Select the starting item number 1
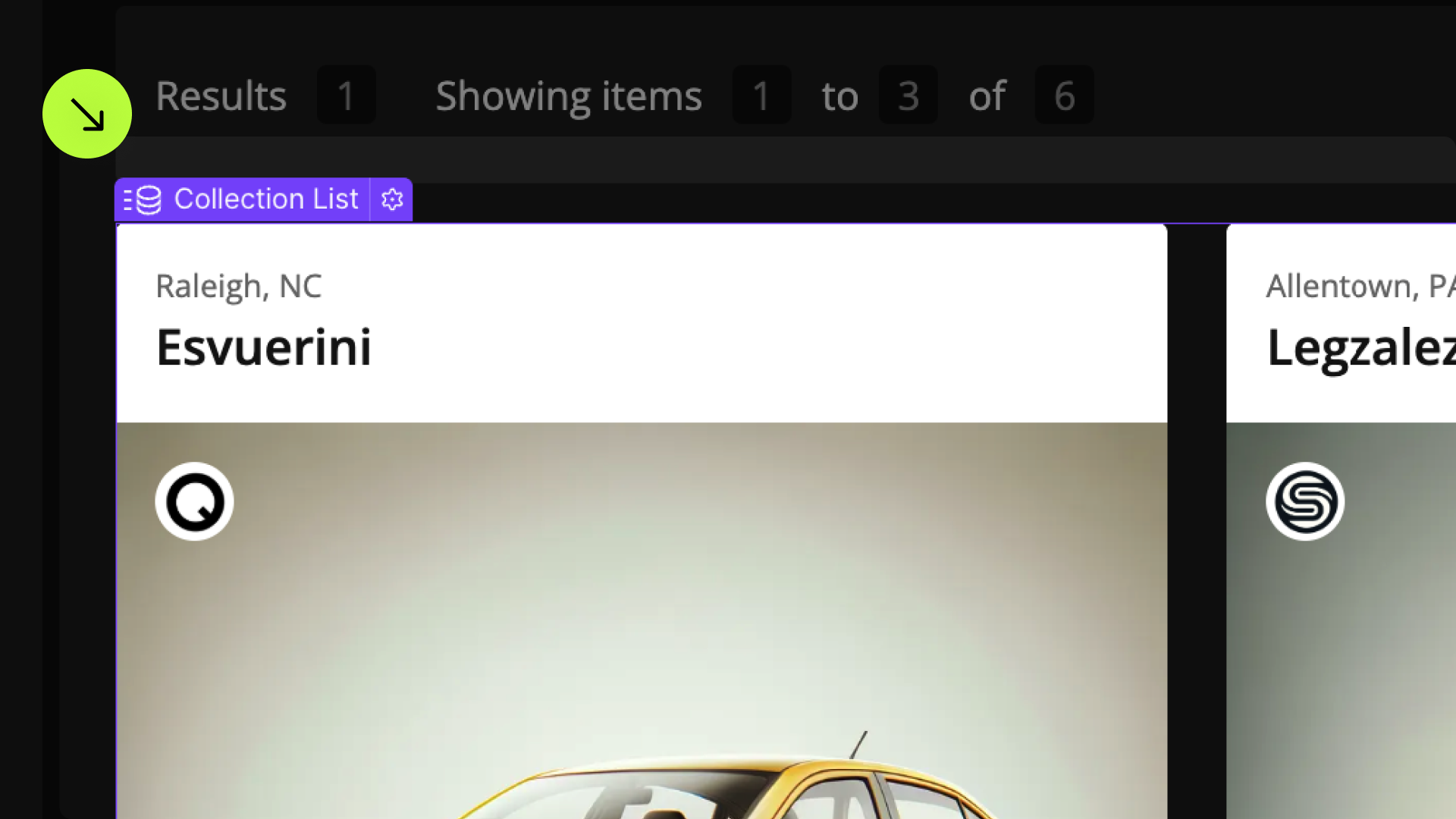The height and width of the screenshot is (819, 1456). coord(761,95)
